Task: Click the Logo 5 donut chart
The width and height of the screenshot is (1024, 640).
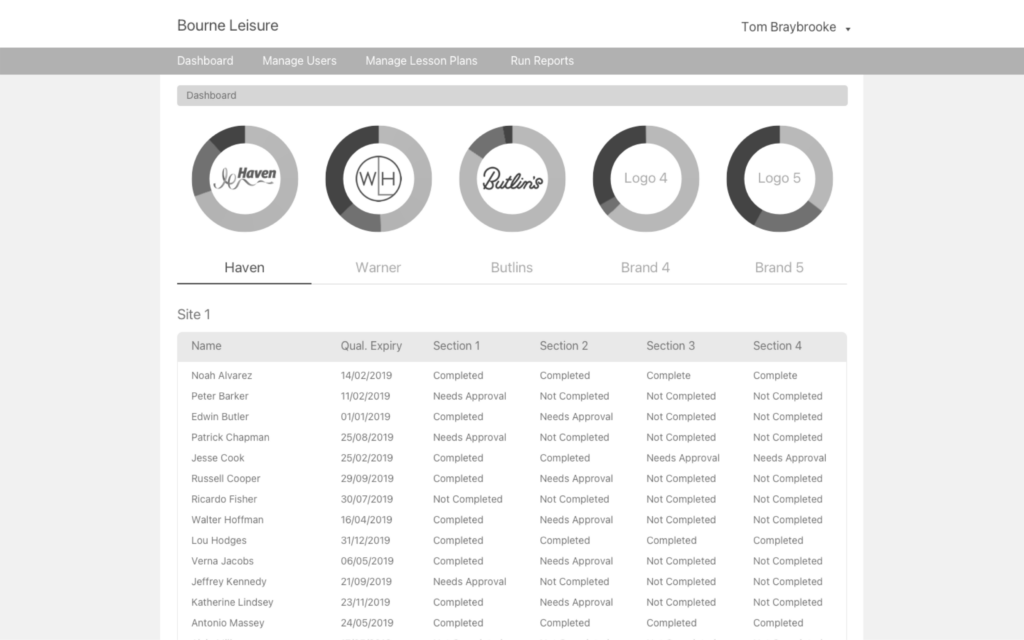Action: 780,178
